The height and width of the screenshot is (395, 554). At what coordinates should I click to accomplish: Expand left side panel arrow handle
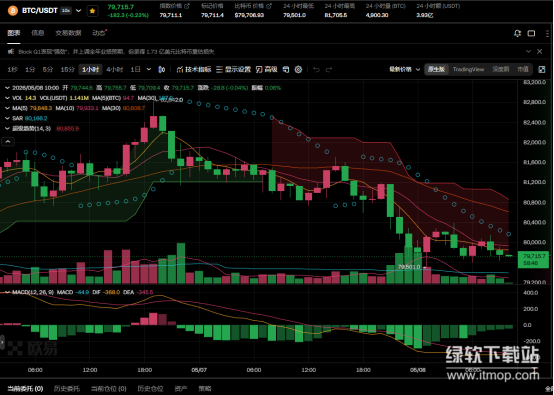pos(2,342)
